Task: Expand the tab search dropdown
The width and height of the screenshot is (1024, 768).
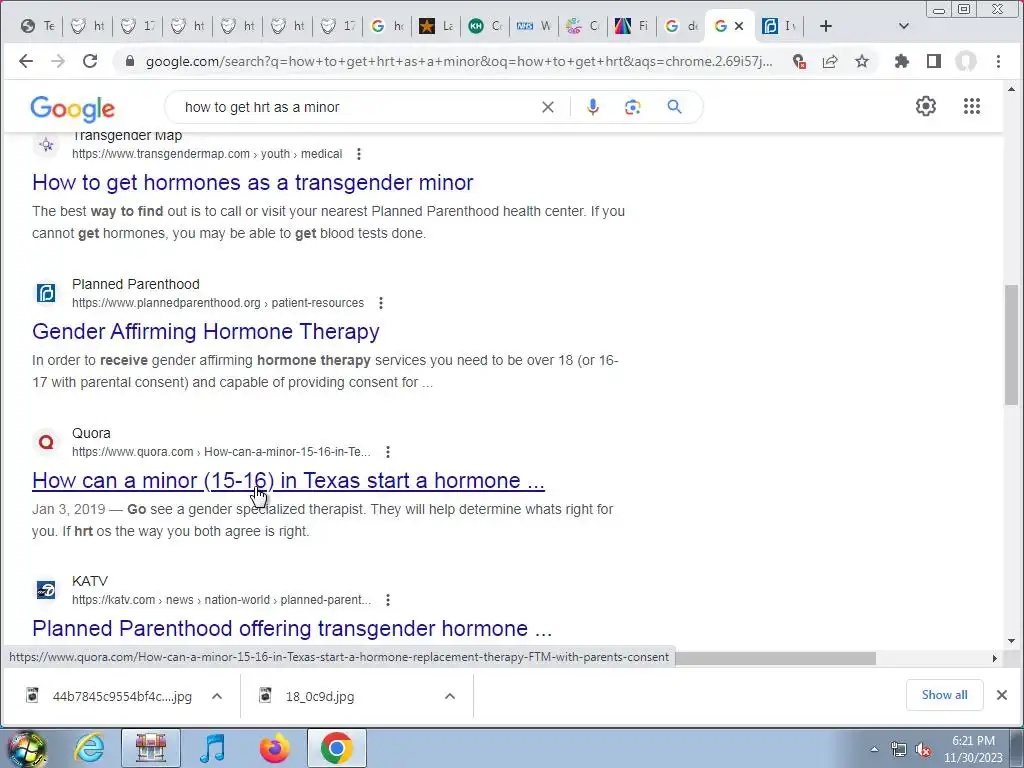Action: (904, 26)
